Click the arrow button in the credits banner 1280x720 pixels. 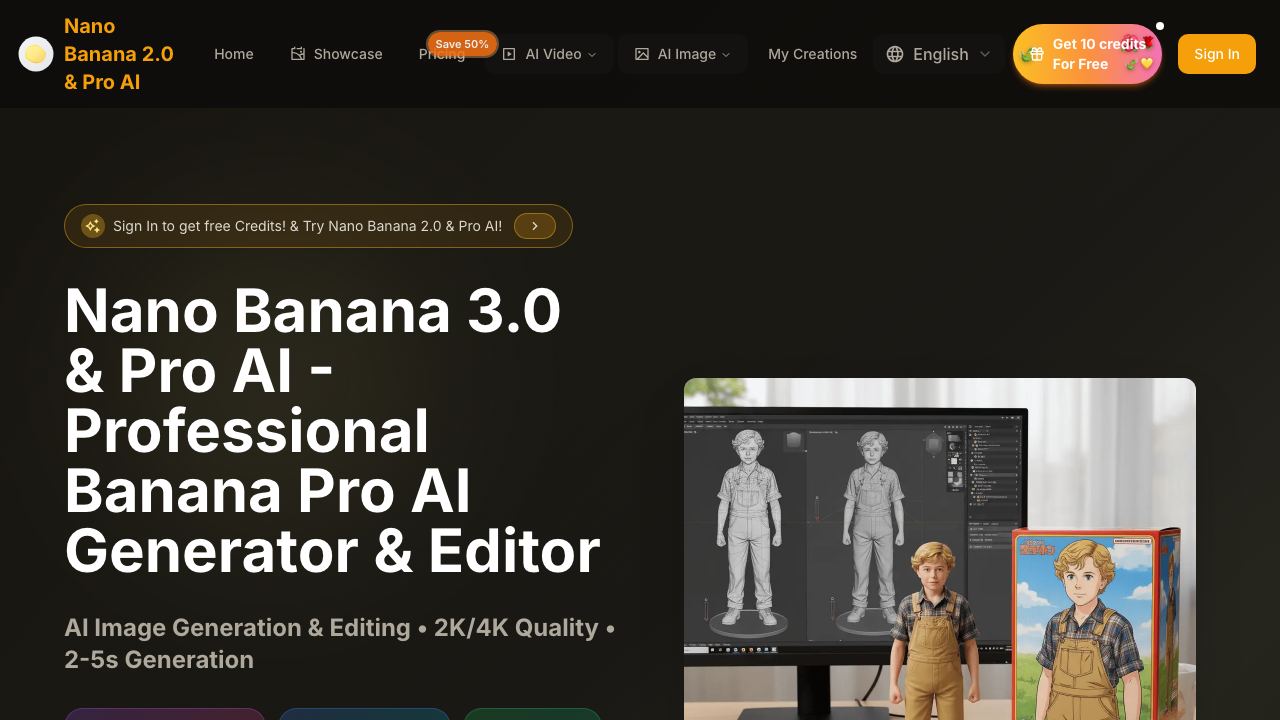pos(535,226)
